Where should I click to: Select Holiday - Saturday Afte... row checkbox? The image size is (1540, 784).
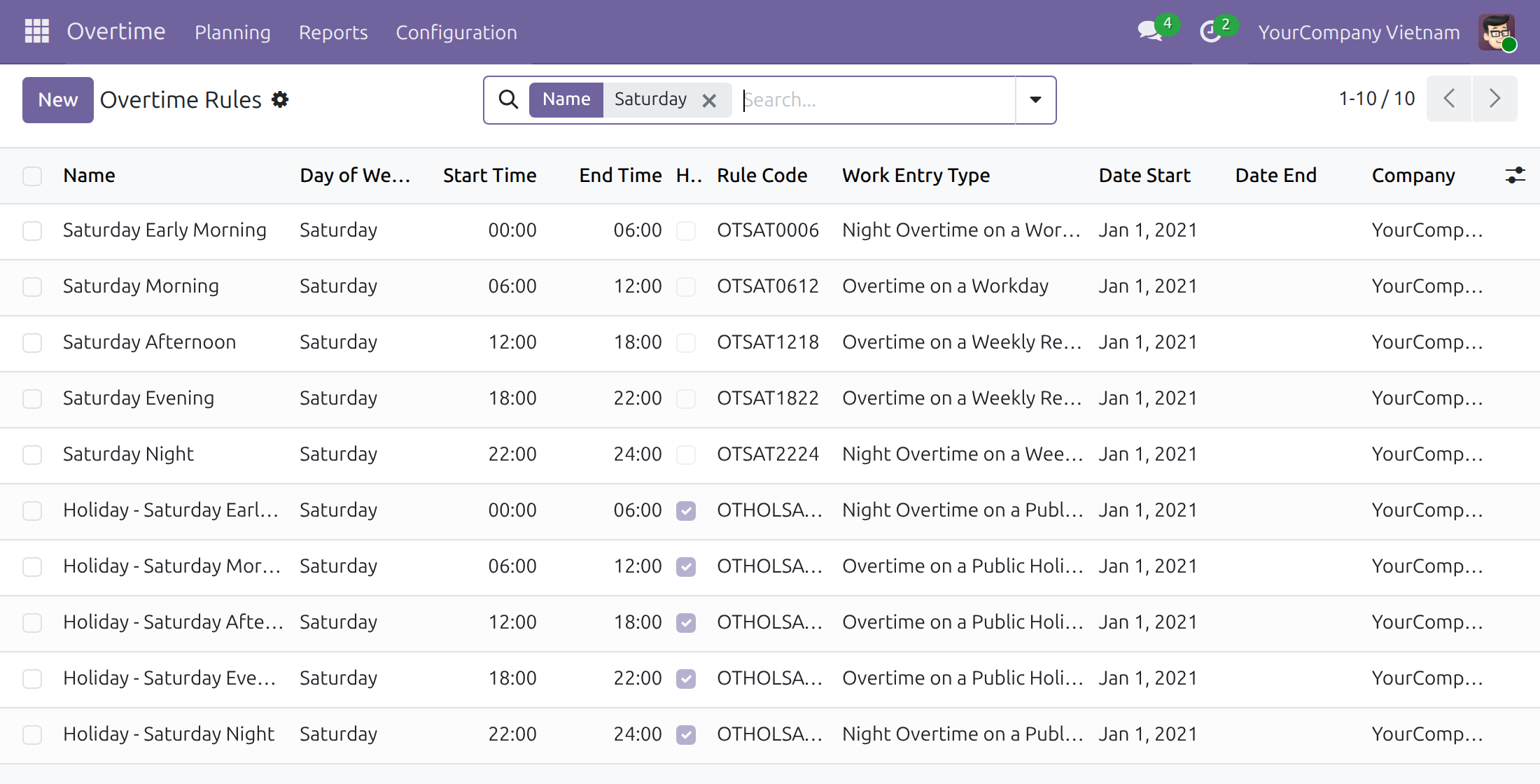pos(32,623)
